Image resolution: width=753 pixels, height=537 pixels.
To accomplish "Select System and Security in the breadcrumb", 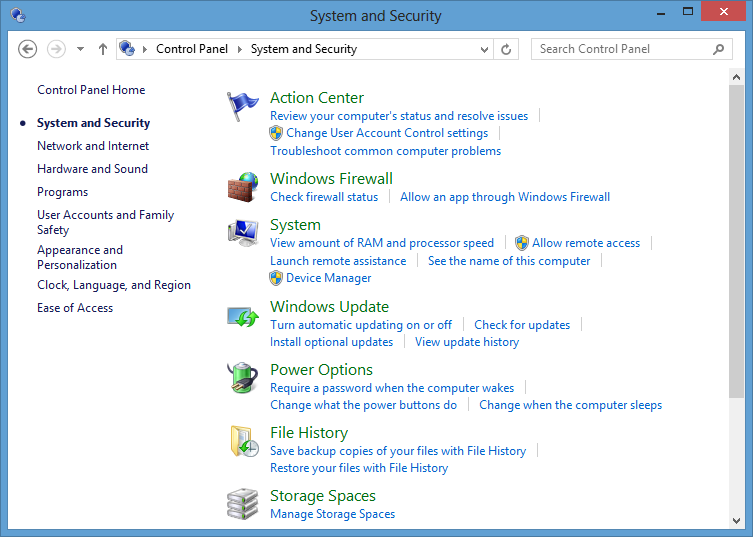I will point(304,49).
